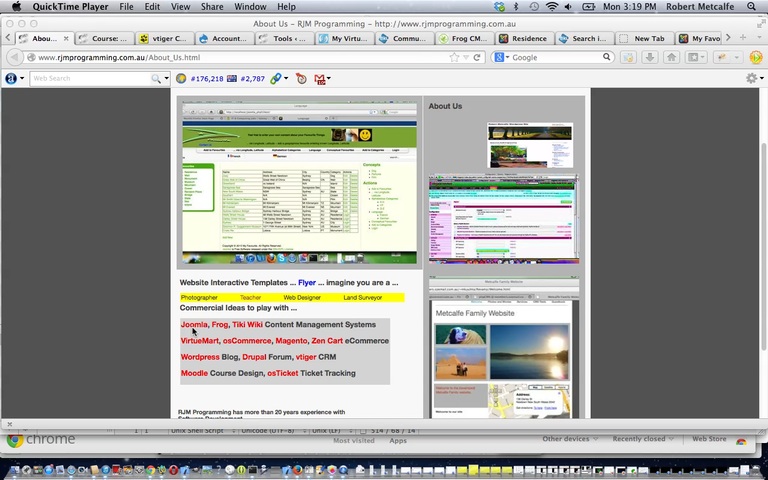Click the volume speaker menu bar icon
768x480 pixels.
568,6
